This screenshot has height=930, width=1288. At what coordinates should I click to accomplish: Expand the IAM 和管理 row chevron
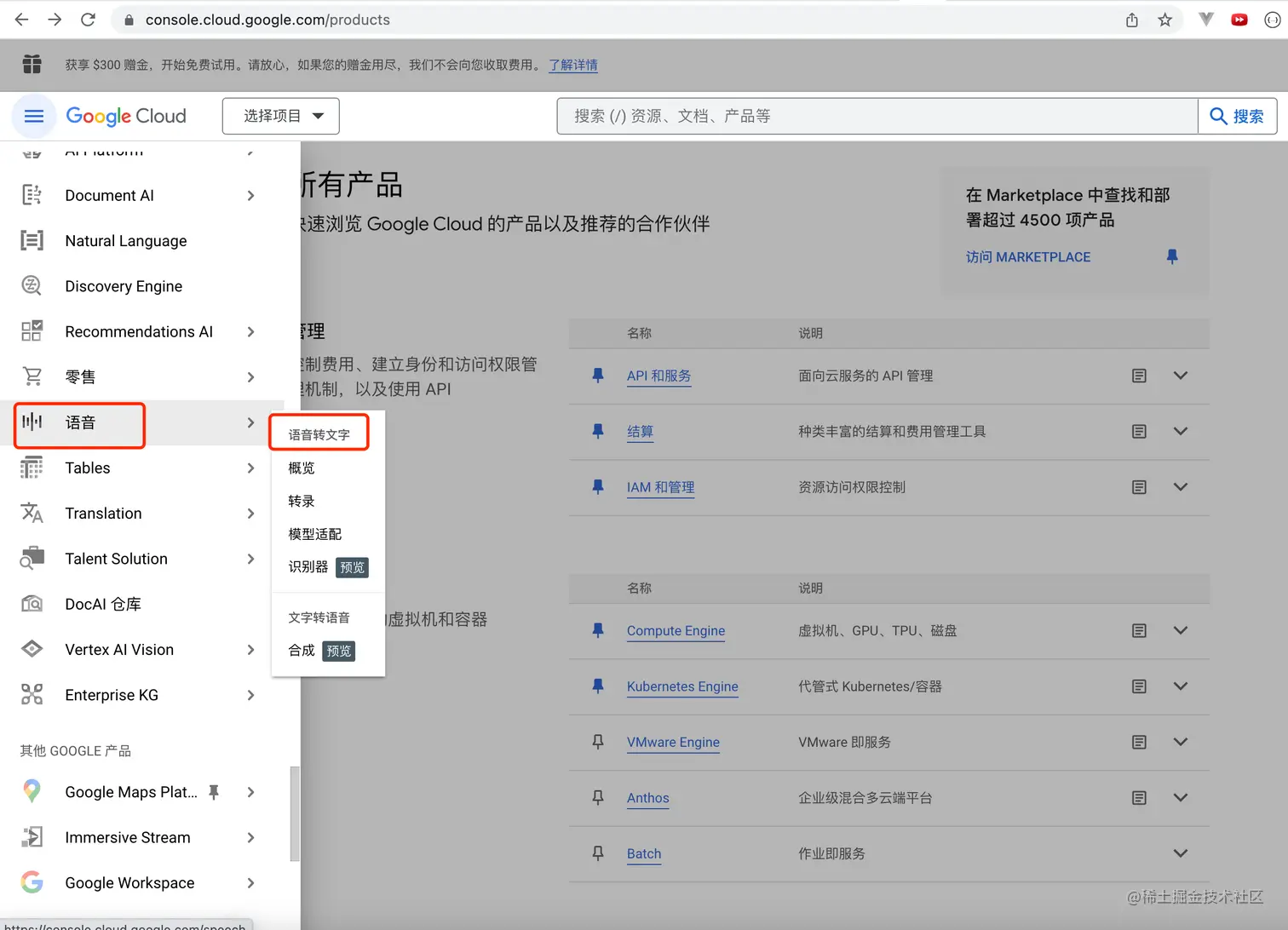pos(1180,487)
